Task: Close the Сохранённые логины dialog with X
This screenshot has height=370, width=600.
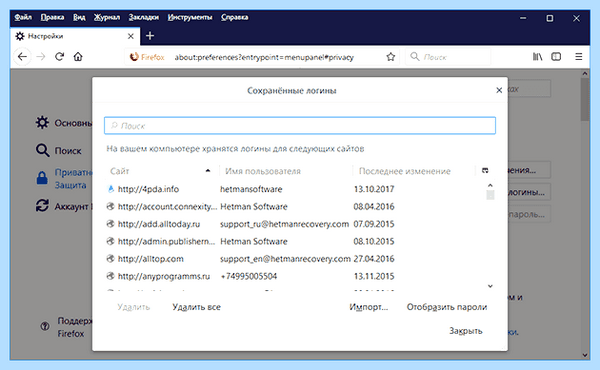Action: (499, 90)
